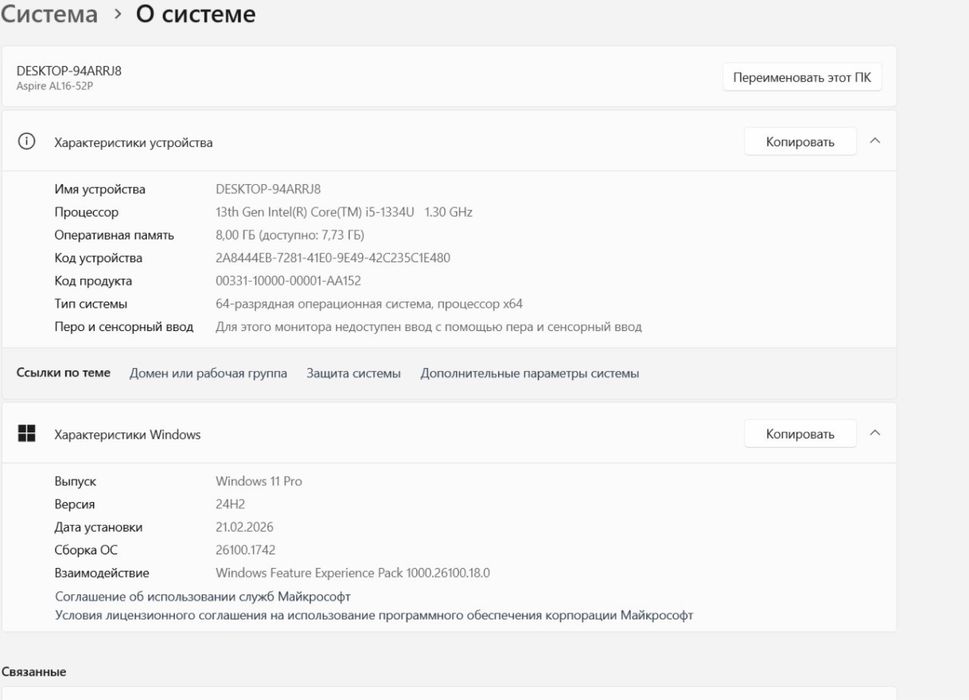Copy device specs with the Копировать button
This screenshot has height=700, width=969.
pos(800,142)
